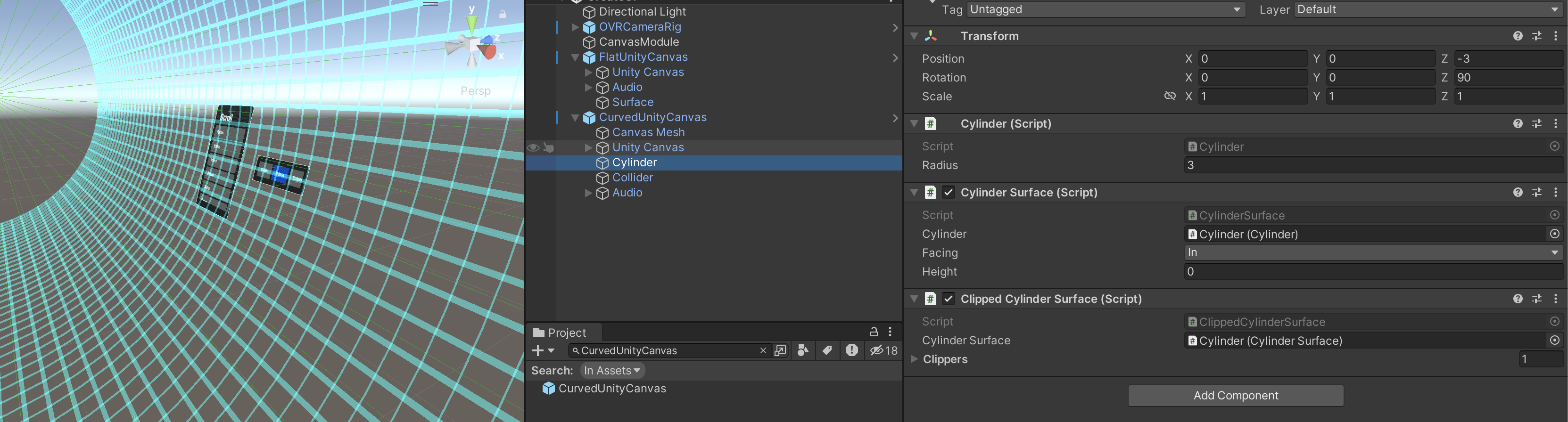Toggle scene picking for Unity Canvas

point(548,148)
